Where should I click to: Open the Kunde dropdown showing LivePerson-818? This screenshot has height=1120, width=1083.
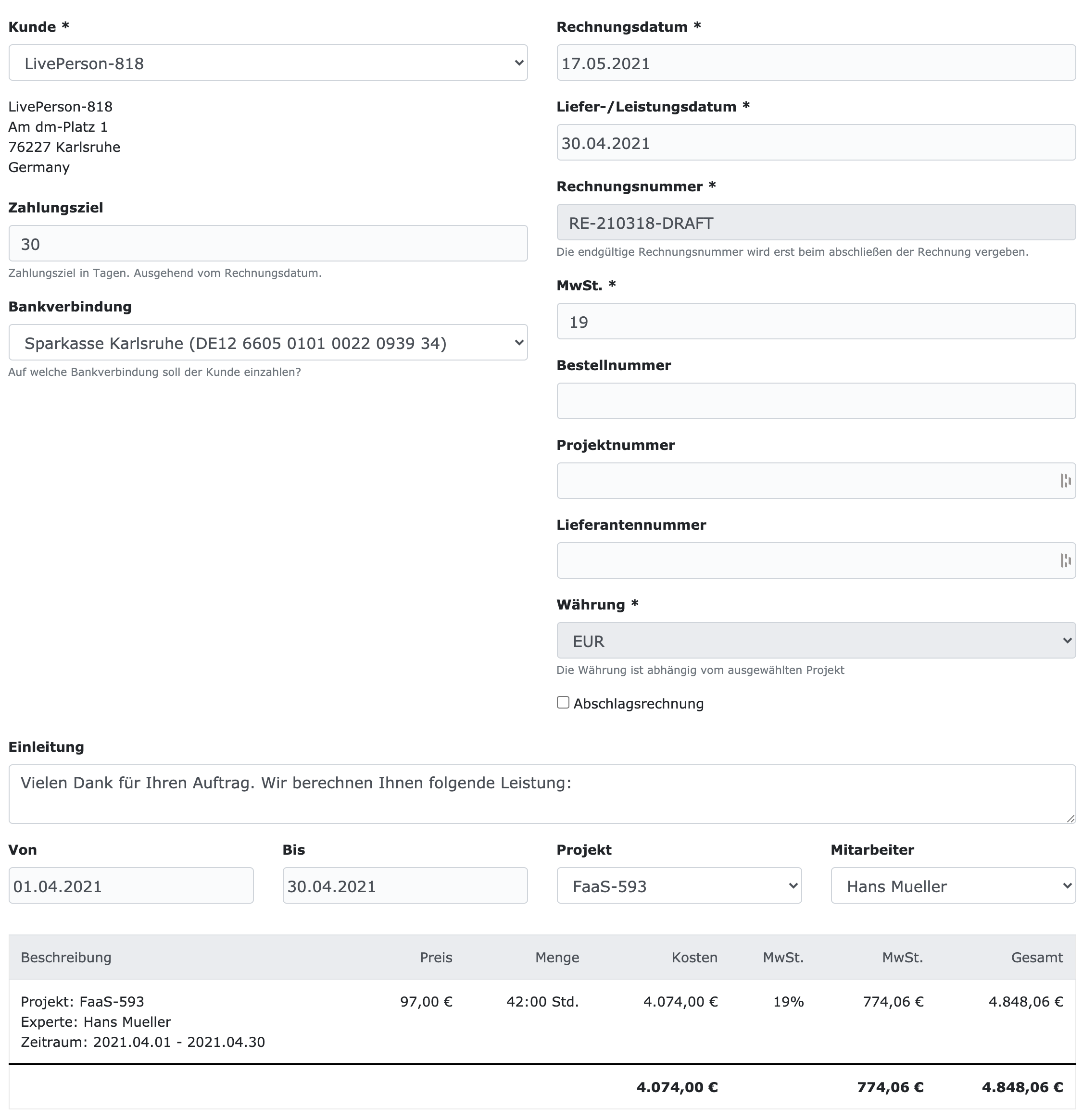tap(267, 63)
